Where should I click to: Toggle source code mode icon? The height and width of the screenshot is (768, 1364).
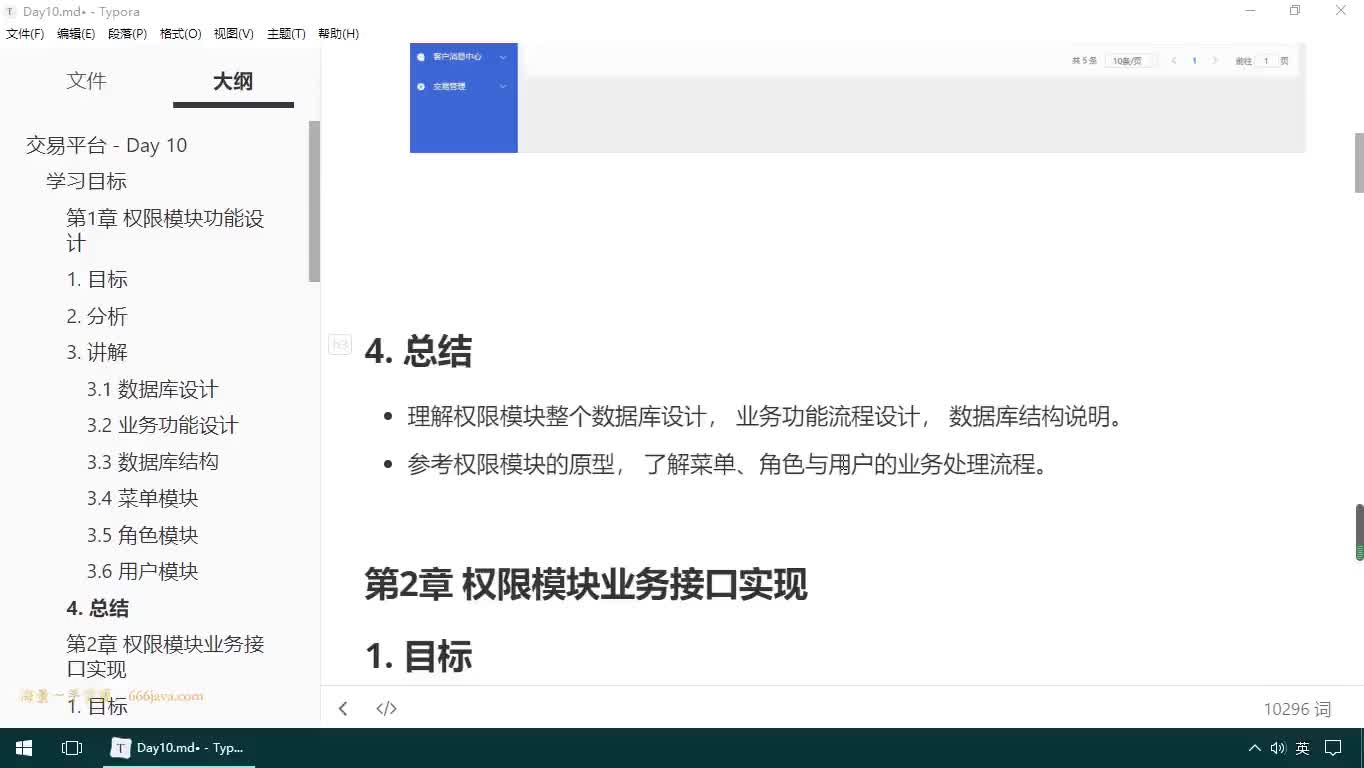click(x=387, y=708)
